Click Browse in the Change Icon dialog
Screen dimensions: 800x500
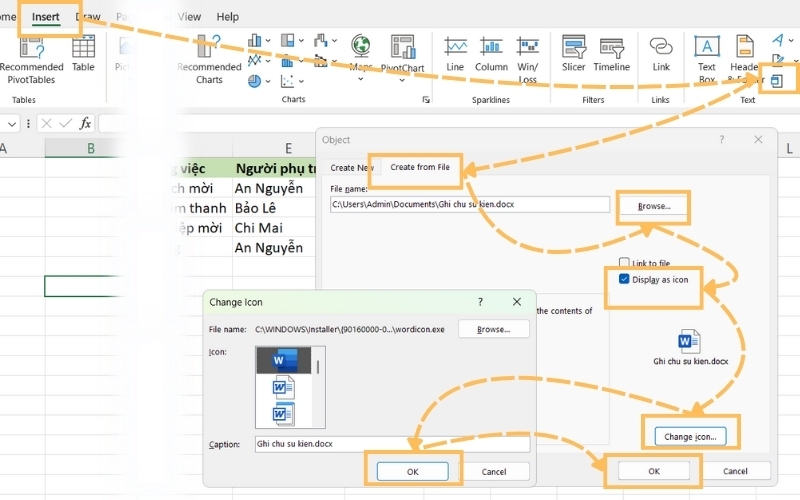click(493, 329)
